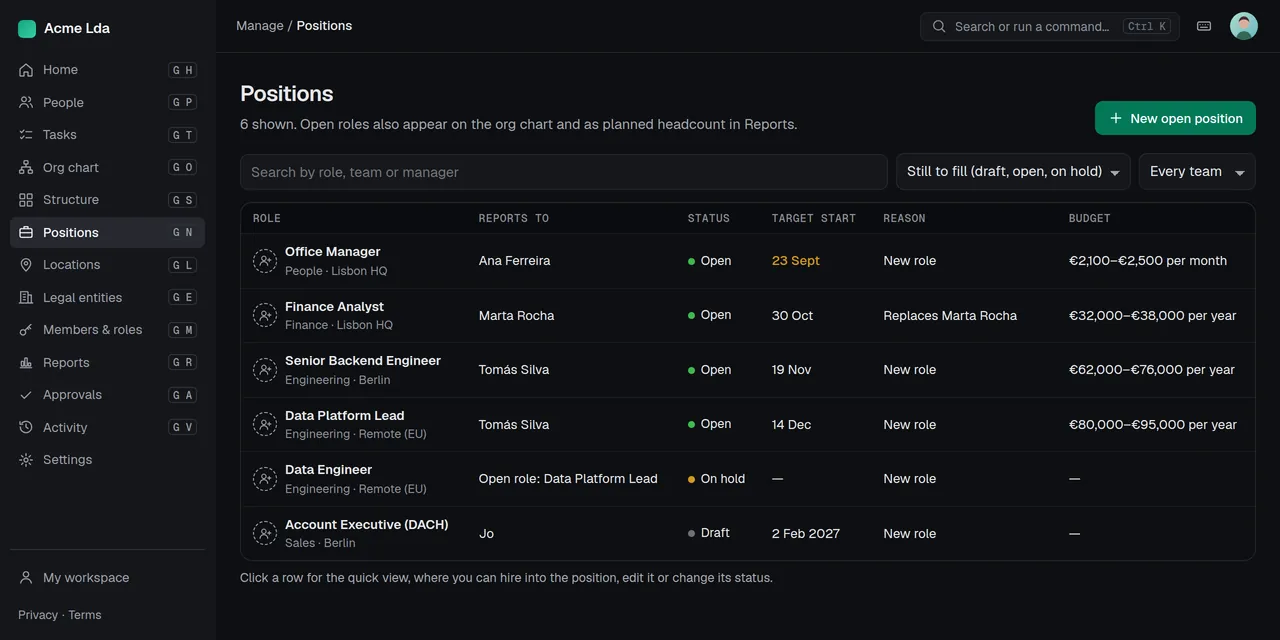Click the Activity history icon
This screenshot has height=640, width=1280.
coord(26,427)
